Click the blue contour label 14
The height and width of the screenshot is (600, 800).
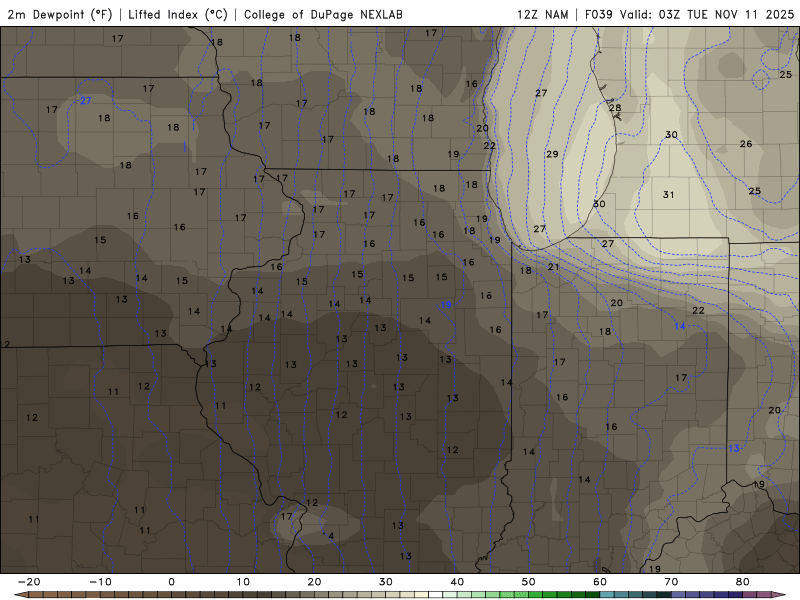680,326
